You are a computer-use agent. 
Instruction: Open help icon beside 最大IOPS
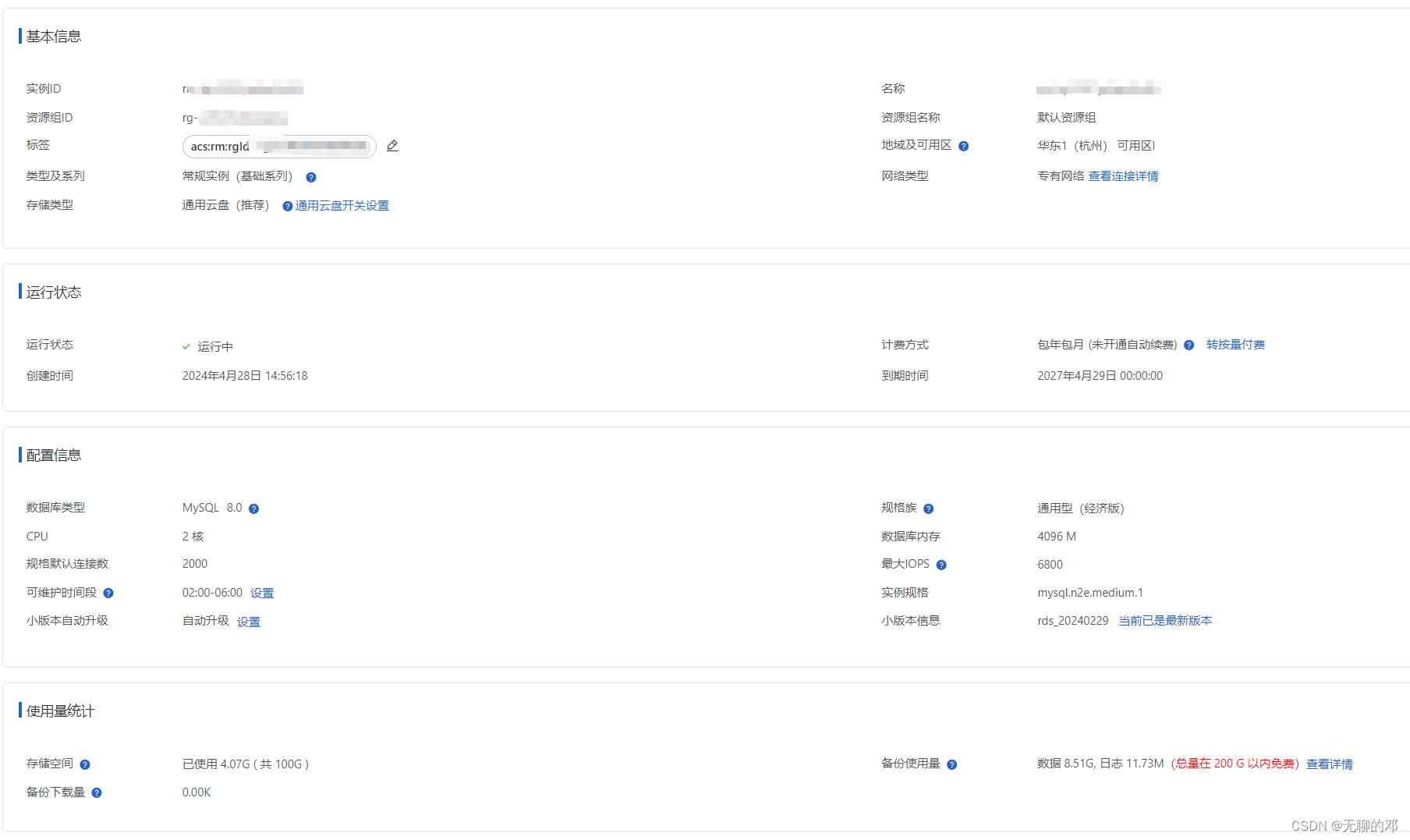(x=941, y=565)
